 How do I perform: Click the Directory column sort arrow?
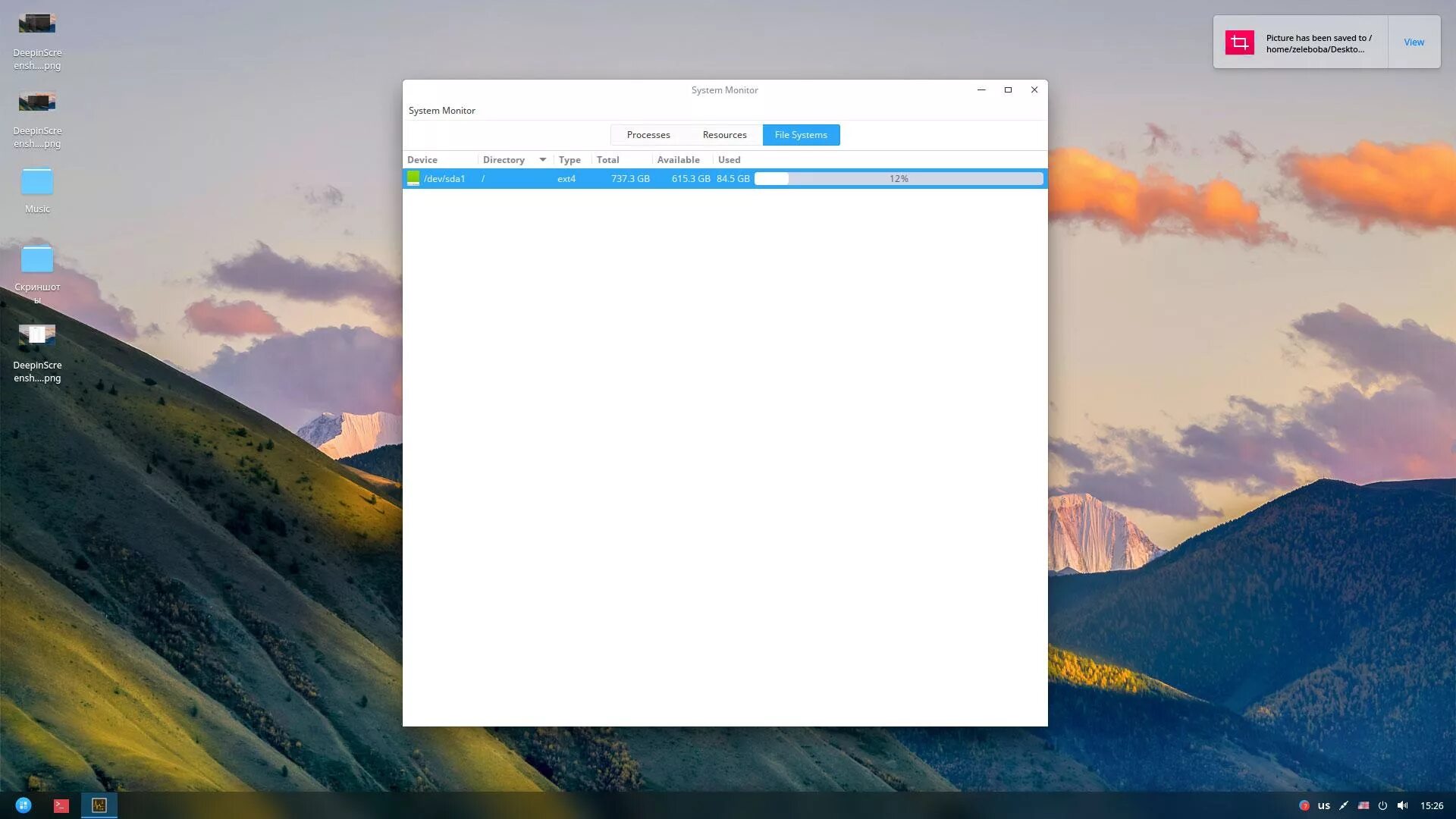(x=543, y=159)
